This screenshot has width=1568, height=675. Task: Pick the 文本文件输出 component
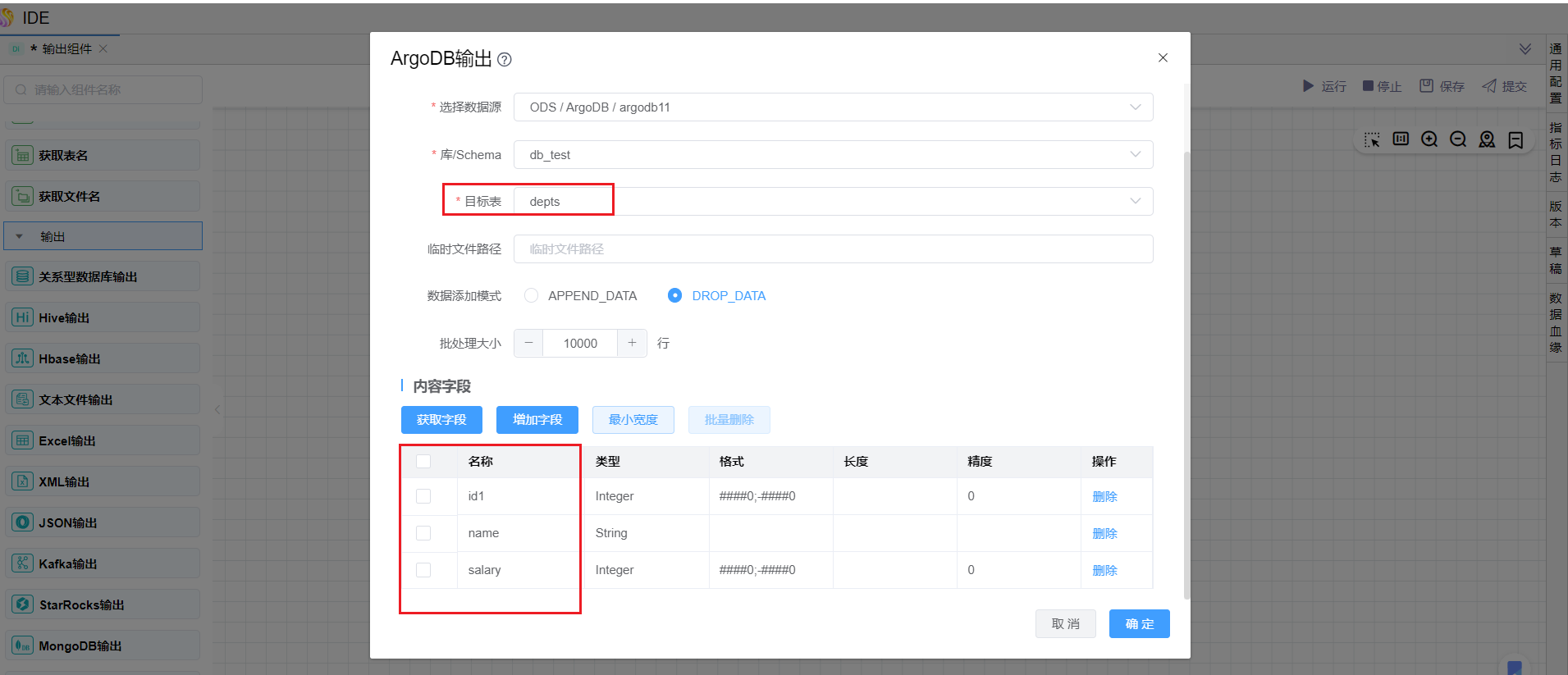103,399
